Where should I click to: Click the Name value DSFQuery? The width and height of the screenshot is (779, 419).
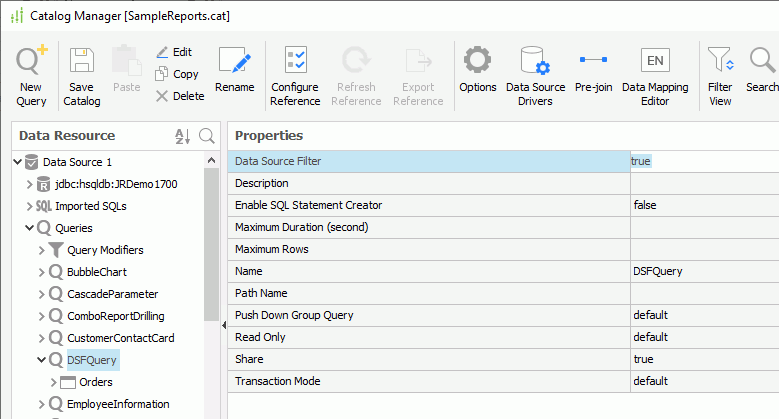point(704,271)
